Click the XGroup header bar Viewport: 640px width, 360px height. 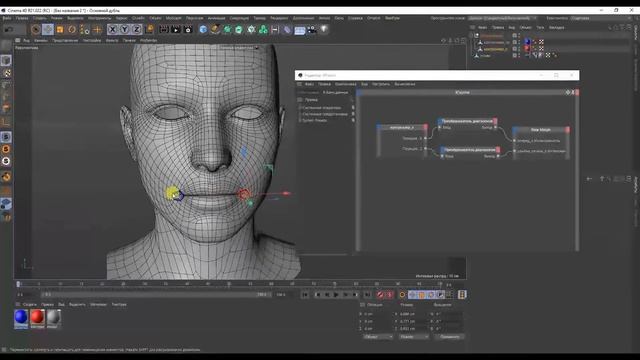click(x=467, y=93)
